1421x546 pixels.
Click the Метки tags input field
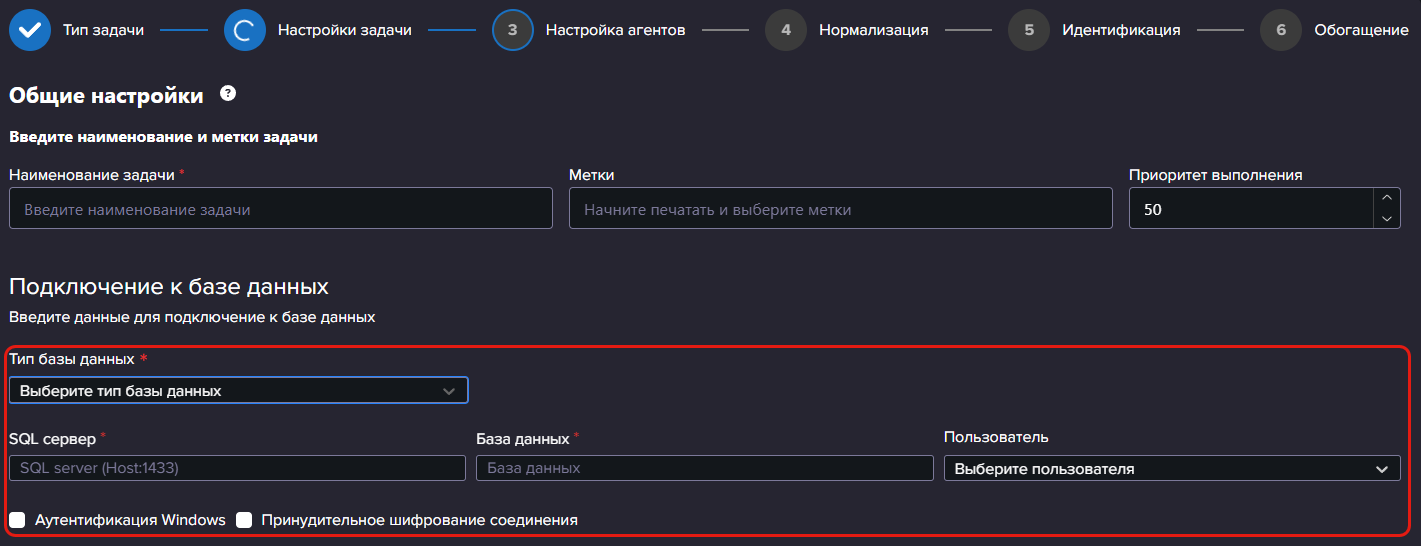[x=841, y=208]
